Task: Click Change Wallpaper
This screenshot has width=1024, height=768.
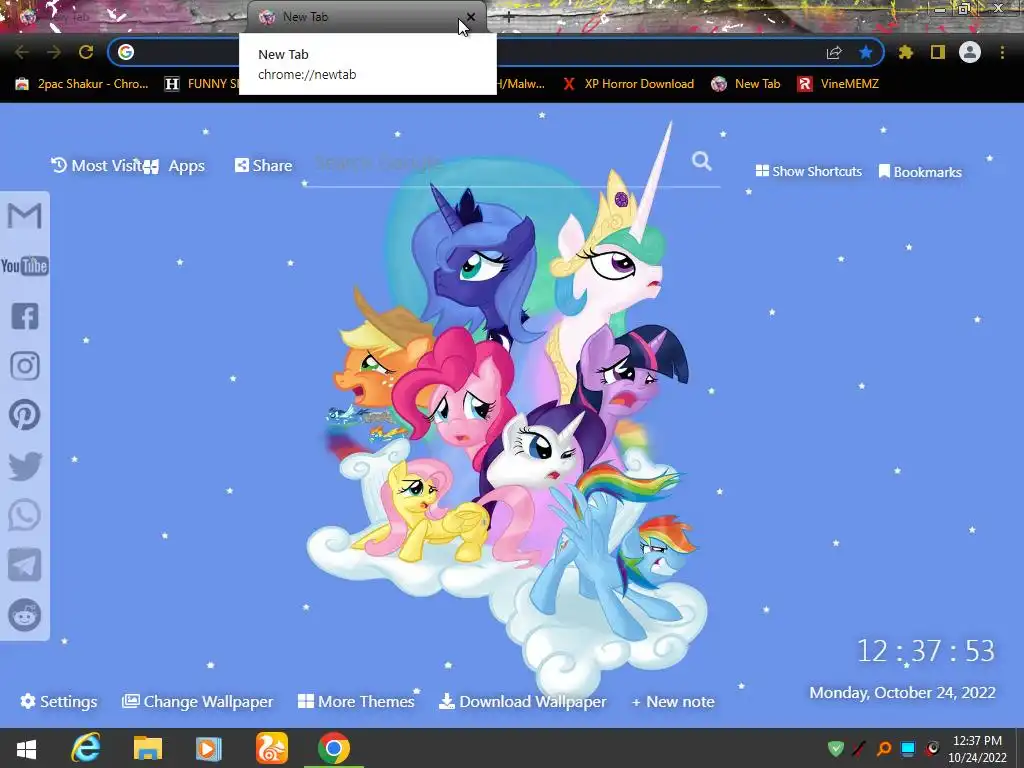Action: [197, 701]
